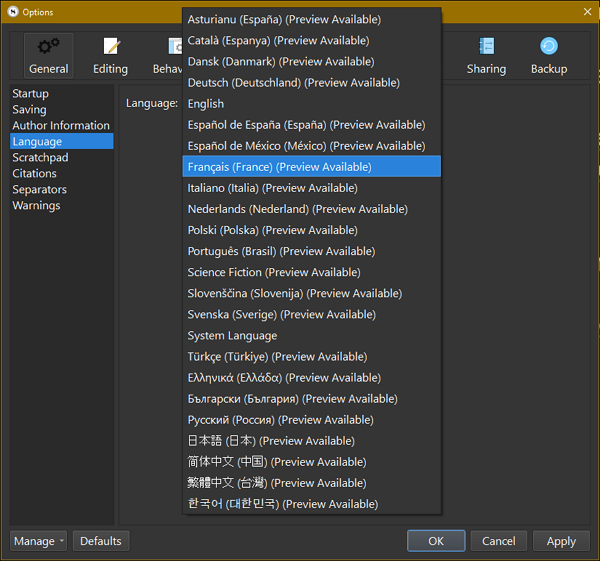Choose Italiano (Italia) language option
This screenshot has height=561, width=600.
[x=311, y=188]
